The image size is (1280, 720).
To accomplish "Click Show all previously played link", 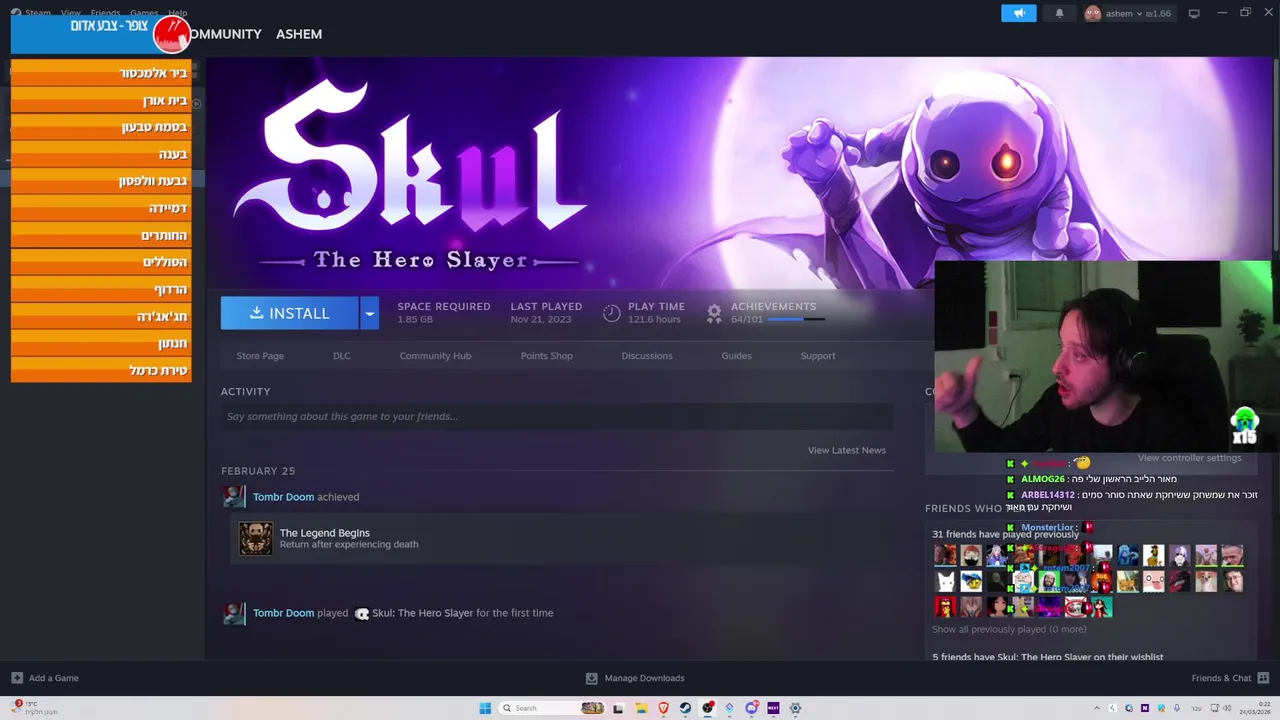I will [x=1009, y=629].
